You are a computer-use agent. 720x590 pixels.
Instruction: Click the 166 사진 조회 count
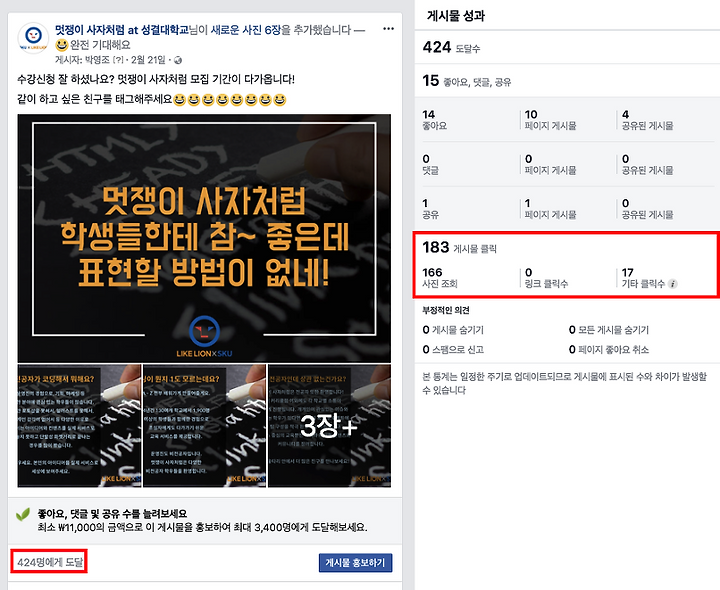[x=439, y=278]
